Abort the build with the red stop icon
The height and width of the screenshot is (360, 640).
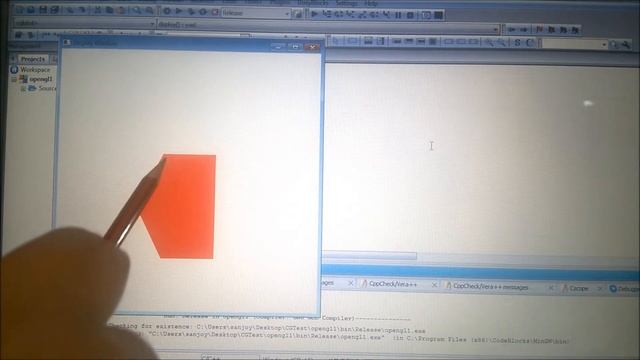tap(215, 12)
